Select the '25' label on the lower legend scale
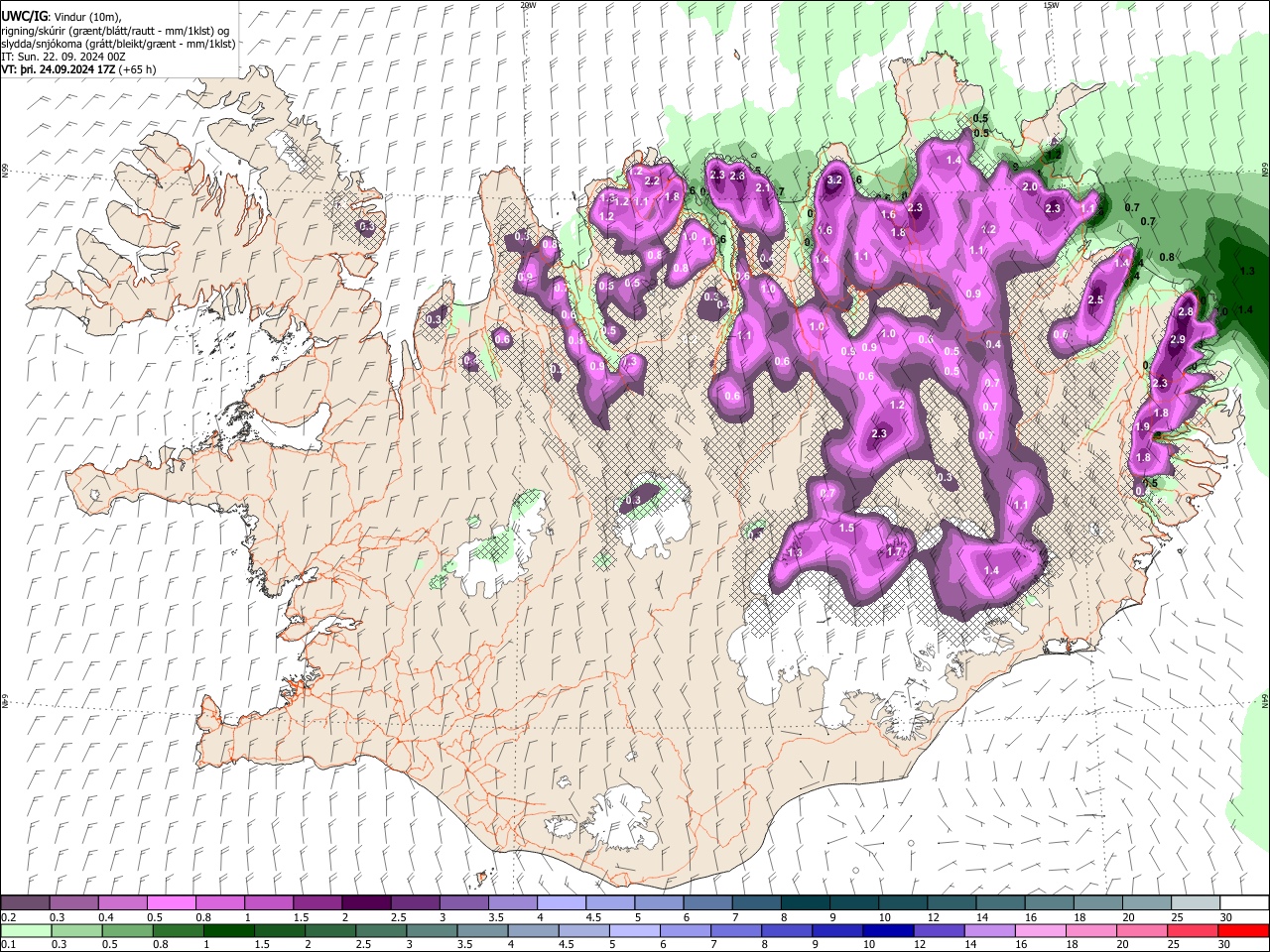 [x=1173, y=945]
